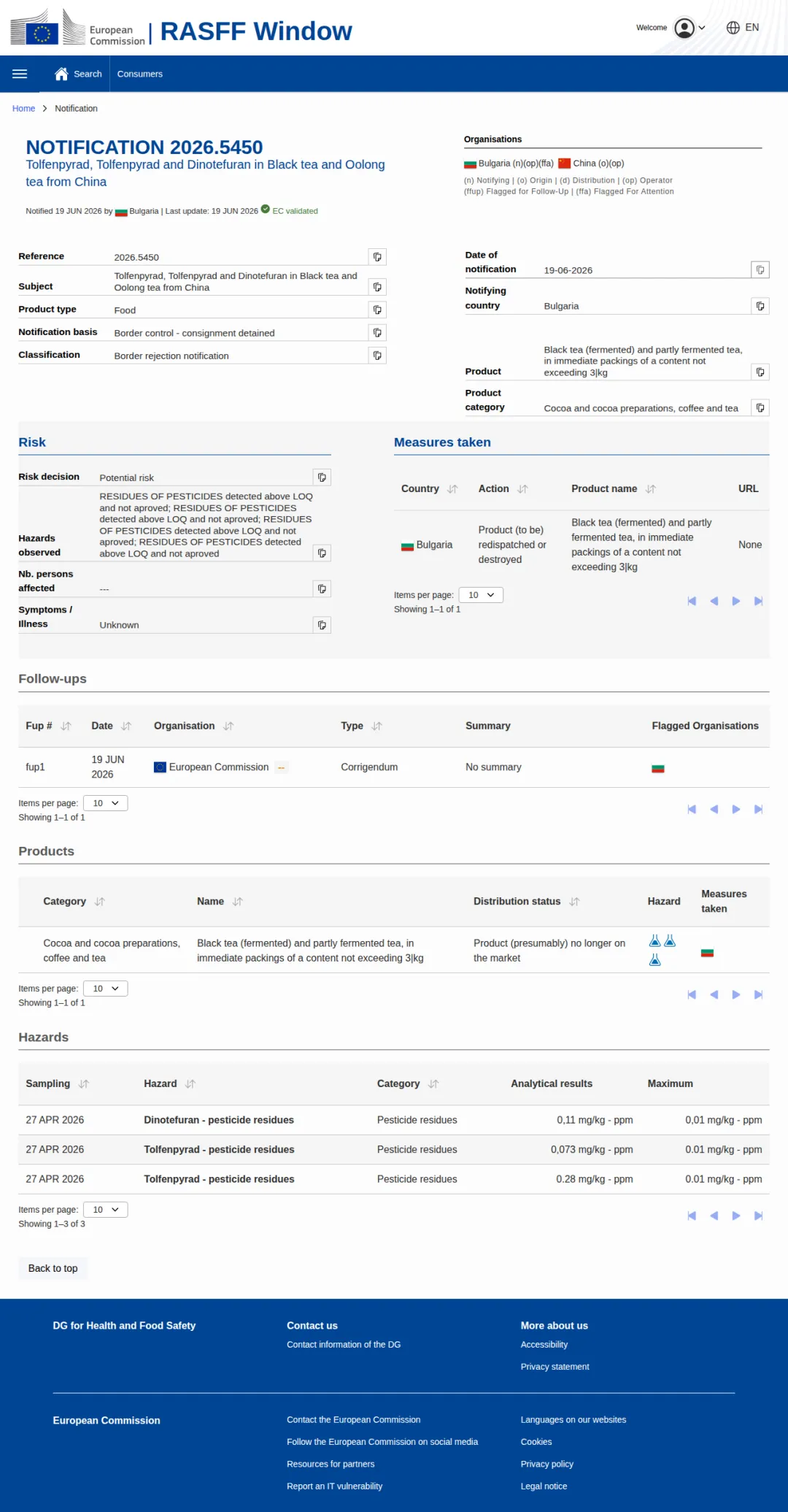
Task: Open Follow-ups items per page dropdown
Action: coord(106,803)
